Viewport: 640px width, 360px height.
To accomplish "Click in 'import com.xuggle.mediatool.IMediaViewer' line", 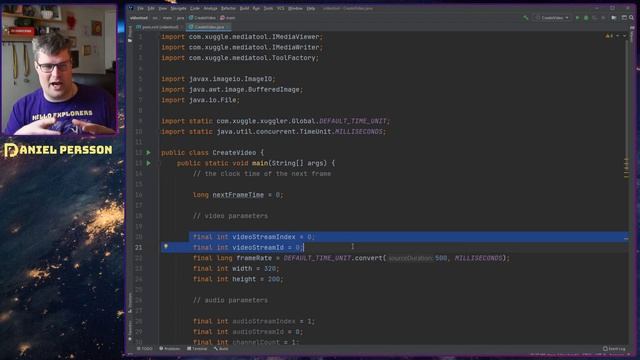I will point(242,37).
